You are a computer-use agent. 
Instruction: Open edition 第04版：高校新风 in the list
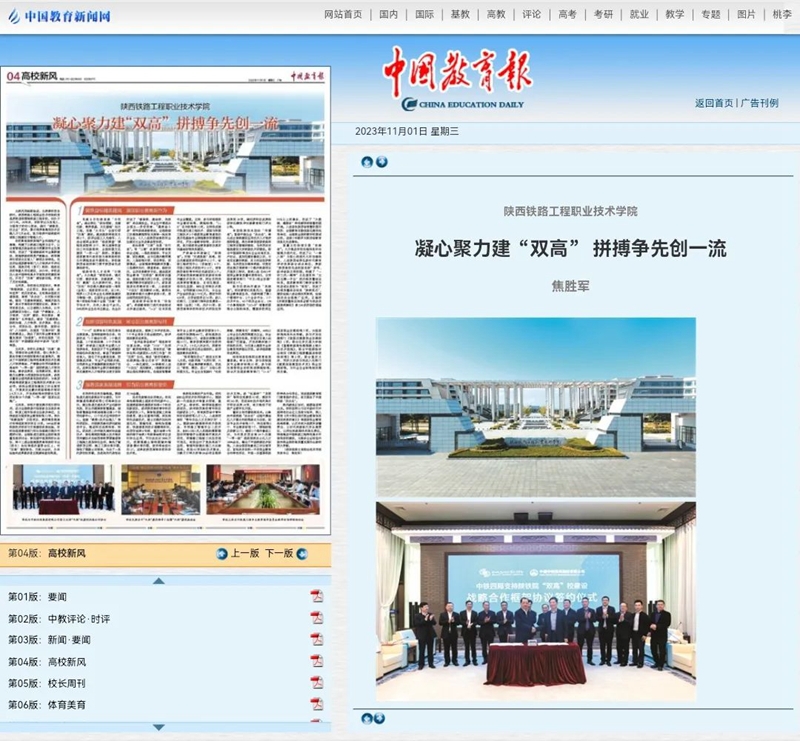(47, 662)
